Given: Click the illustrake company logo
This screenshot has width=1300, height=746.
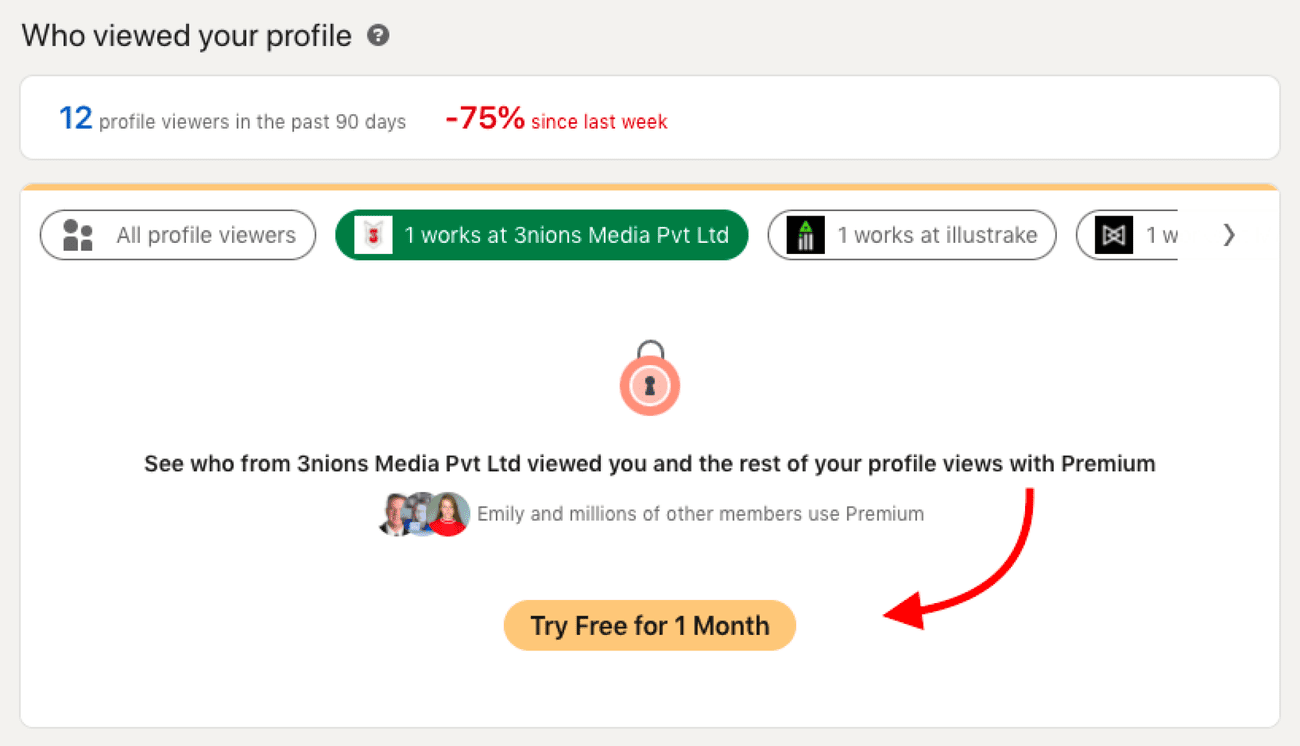Looking at the screenshot, I should (806, 236).
